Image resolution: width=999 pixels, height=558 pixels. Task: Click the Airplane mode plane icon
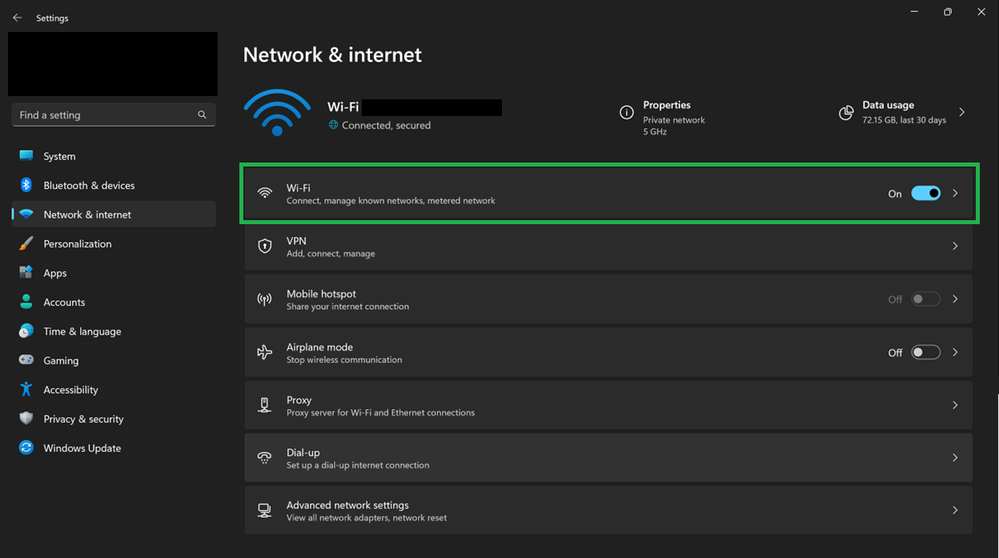pyautogui.click(x=265, y=352)
